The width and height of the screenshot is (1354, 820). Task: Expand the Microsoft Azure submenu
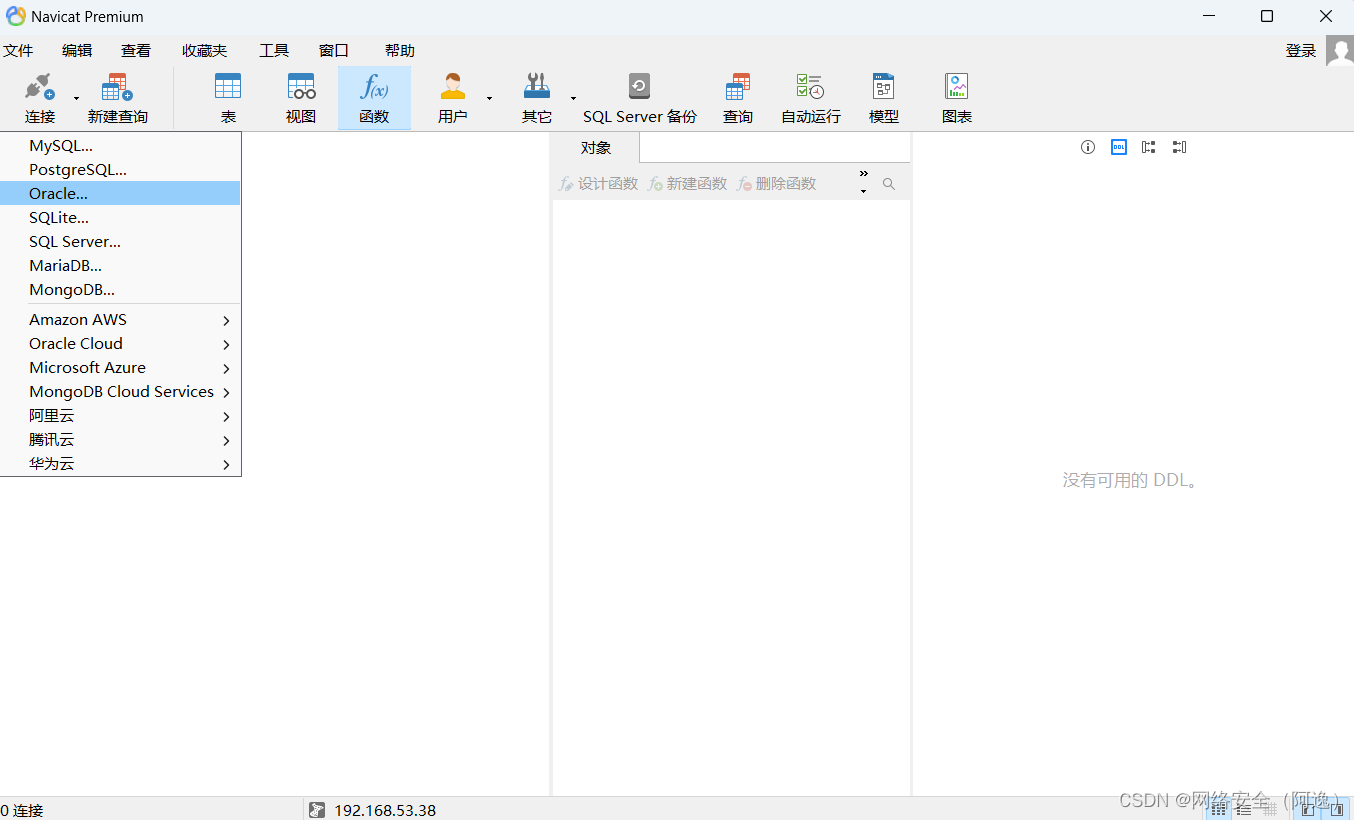coord(120,368)
